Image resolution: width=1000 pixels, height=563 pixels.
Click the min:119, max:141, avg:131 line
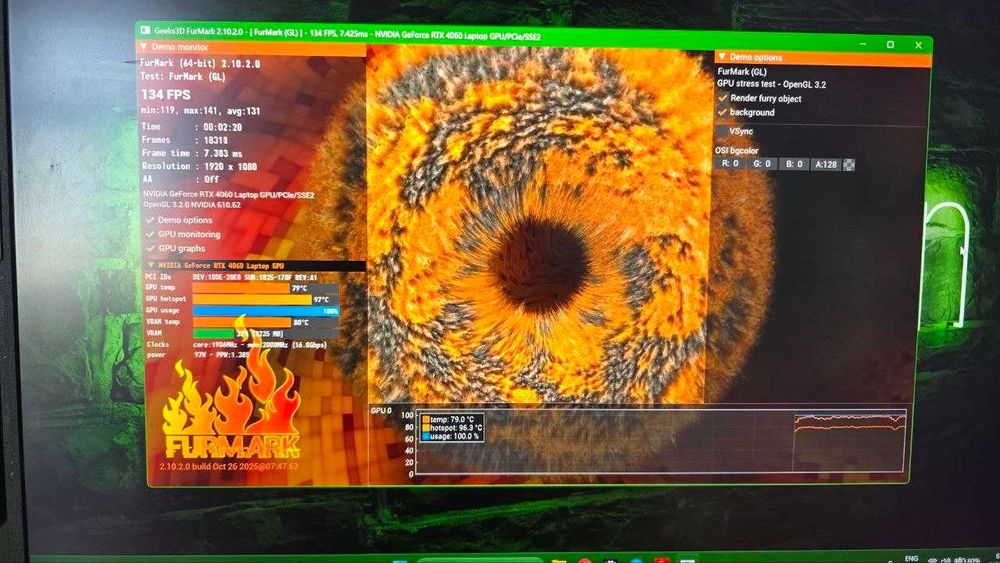tap(200, 111)
